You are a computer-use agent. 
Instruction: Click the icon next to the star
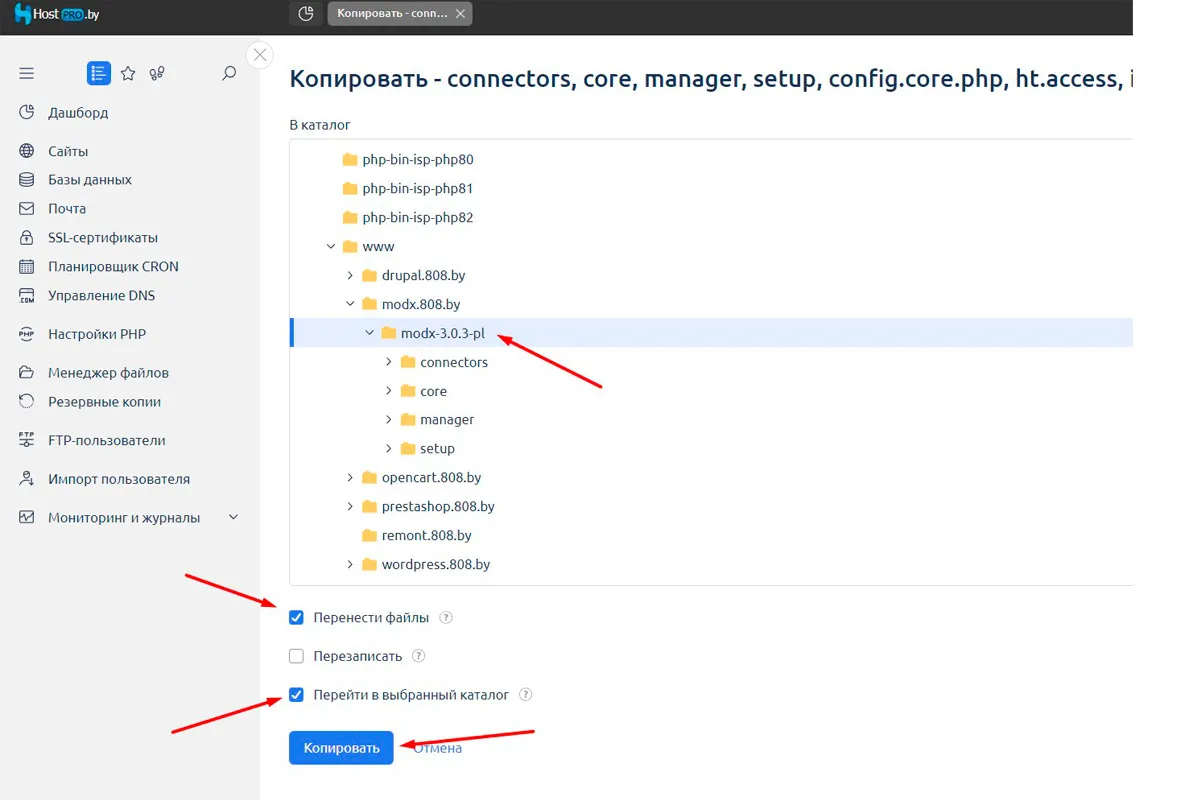pyautogui.click(x=157, y=73)
